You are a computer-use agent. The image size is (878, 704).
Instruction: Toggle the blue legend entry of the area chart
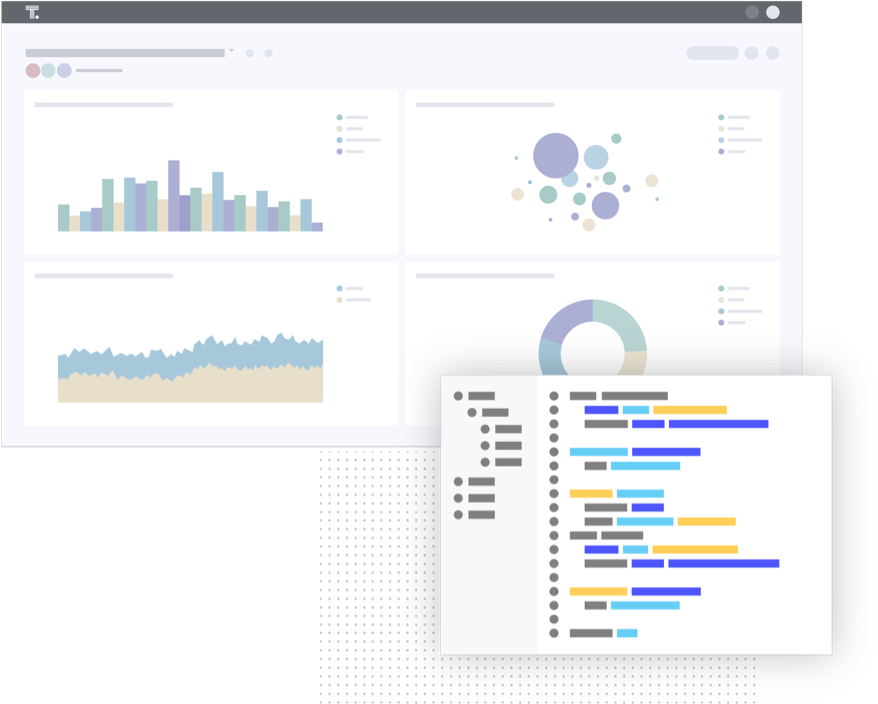[350, 288]
